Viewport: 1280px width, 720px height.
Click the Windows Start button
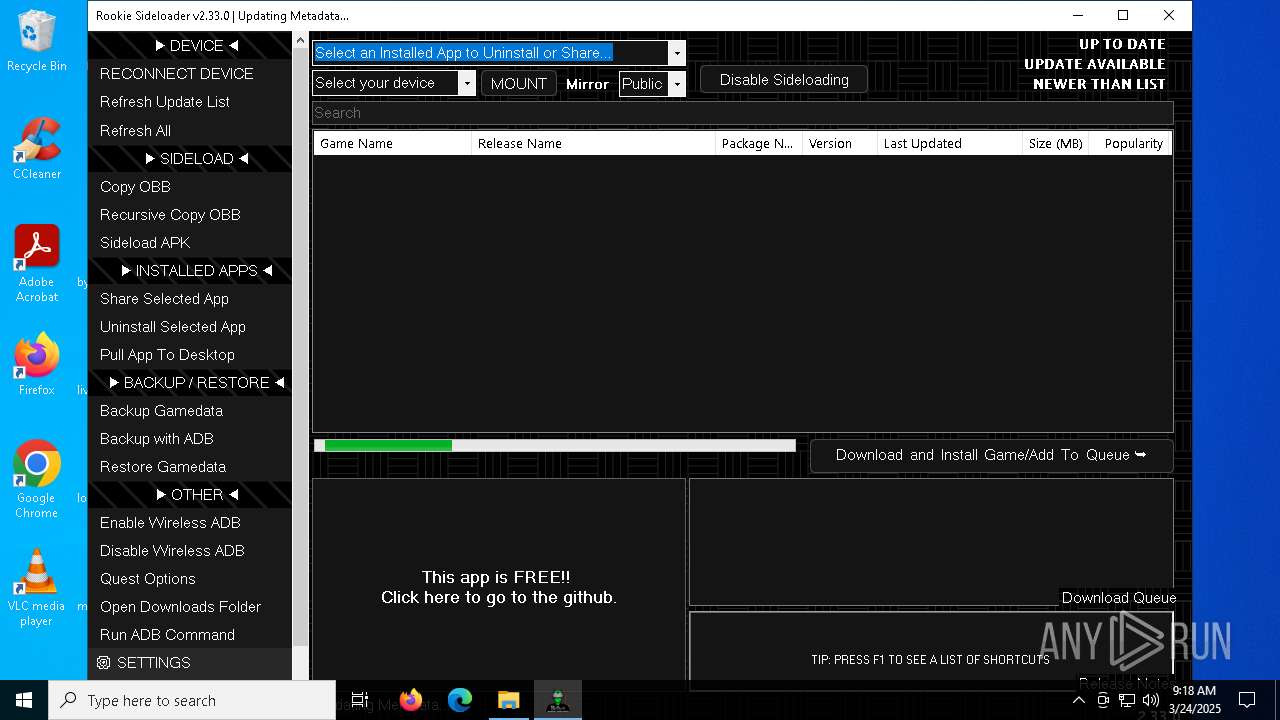(x=24, y=700)
